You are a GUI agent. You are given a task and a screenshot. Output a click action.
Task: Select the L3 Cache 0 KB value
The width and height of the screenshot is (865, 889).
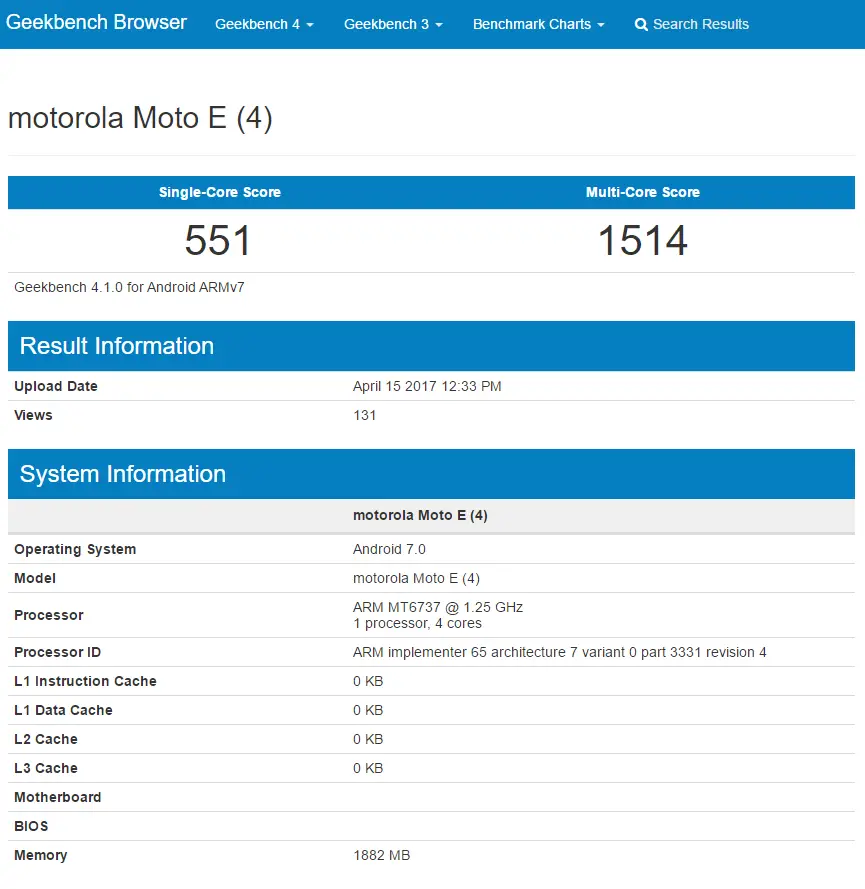368,768
